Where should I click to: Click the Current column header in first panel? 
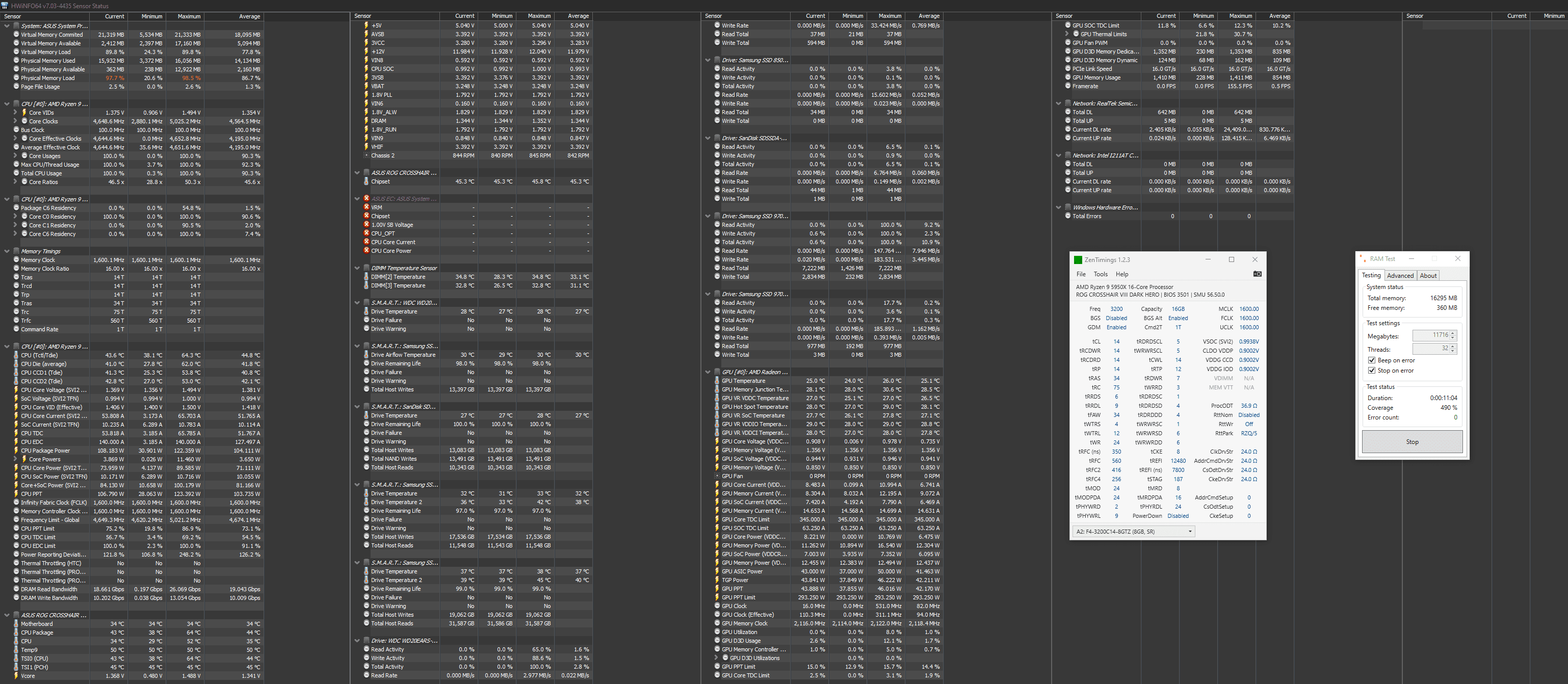click(x=108, y=16)
